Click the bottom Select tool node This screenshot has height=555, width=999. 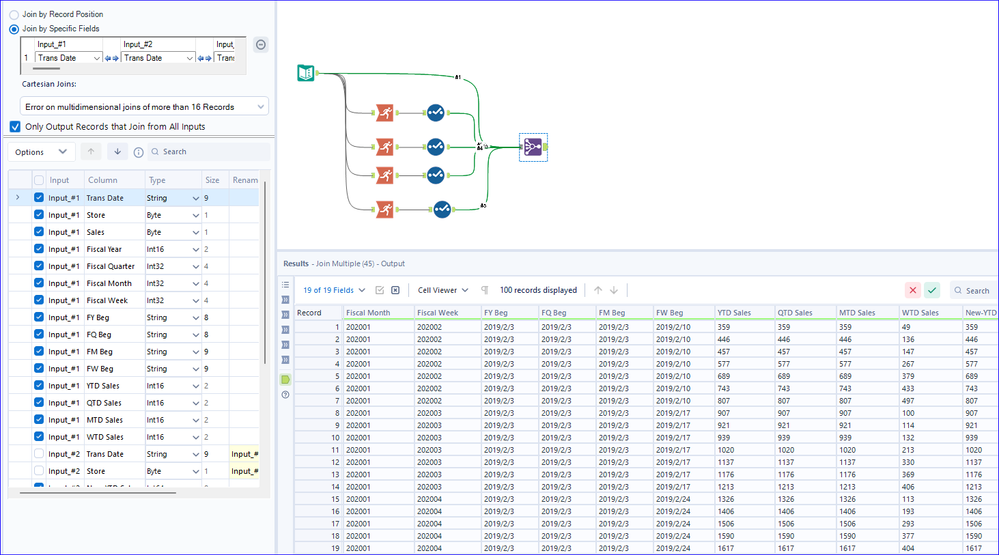point(441,208)
